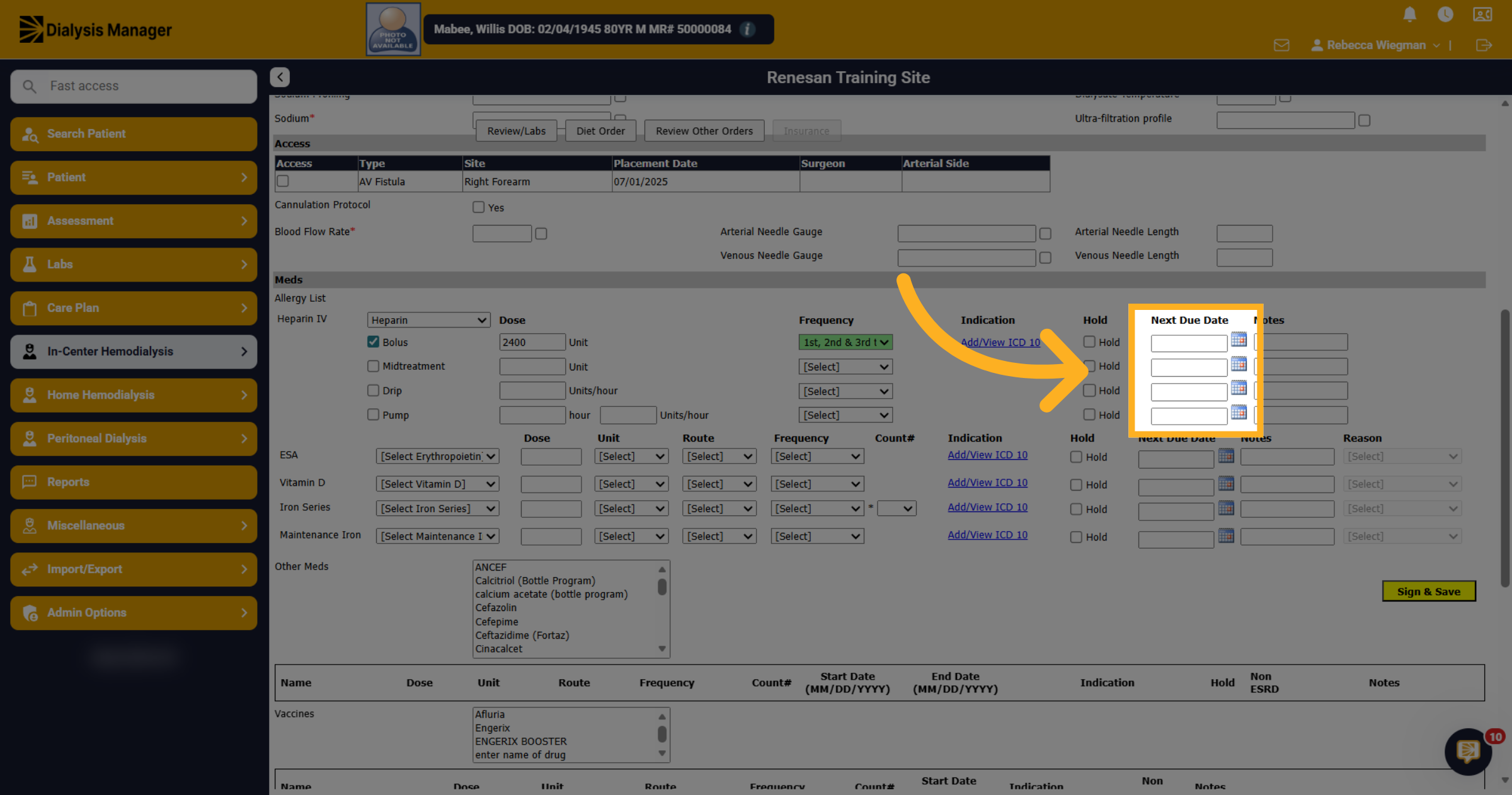This screenshot has width=1512, height=795.
Task: Open the Heparin type dropdown
Action: click(428, 320)
